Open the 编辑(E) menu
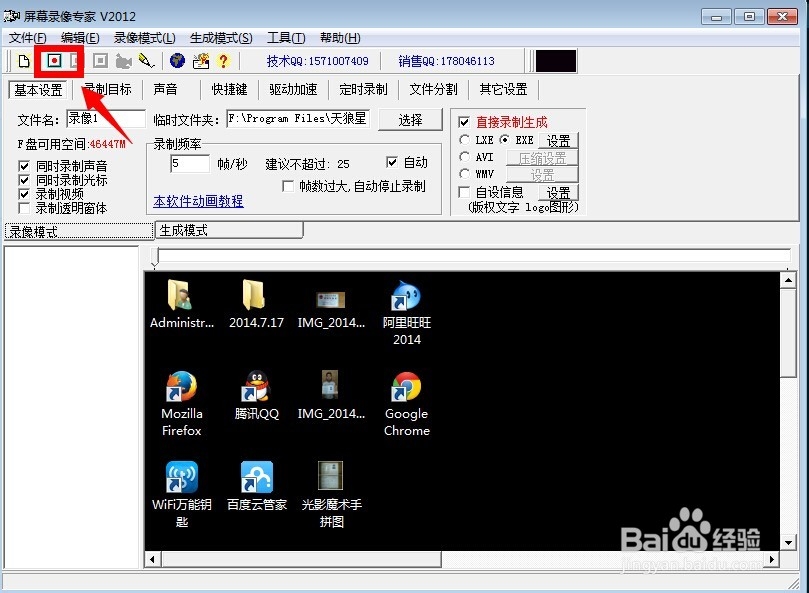Screen dimensions: 809x593 [x=80, y=38]
